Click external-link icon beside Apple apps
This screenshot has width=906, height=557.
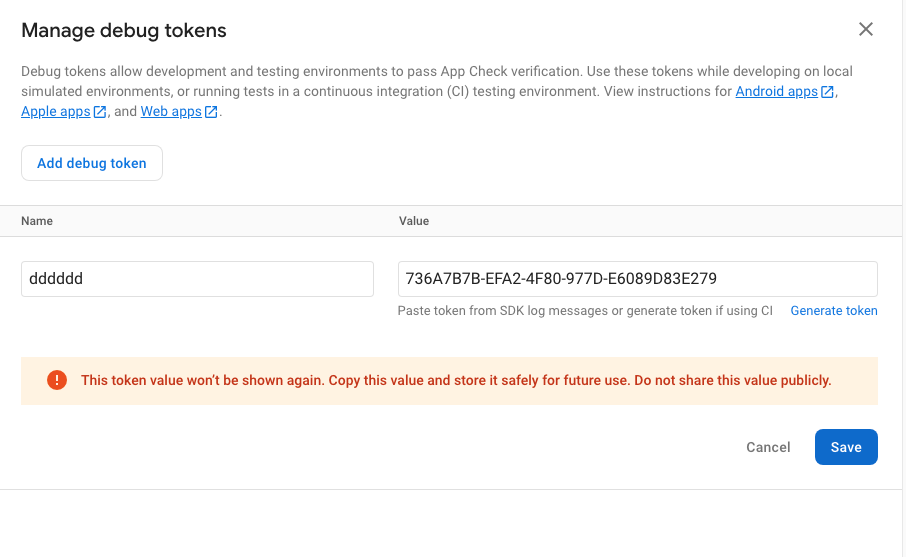point(100,112)
